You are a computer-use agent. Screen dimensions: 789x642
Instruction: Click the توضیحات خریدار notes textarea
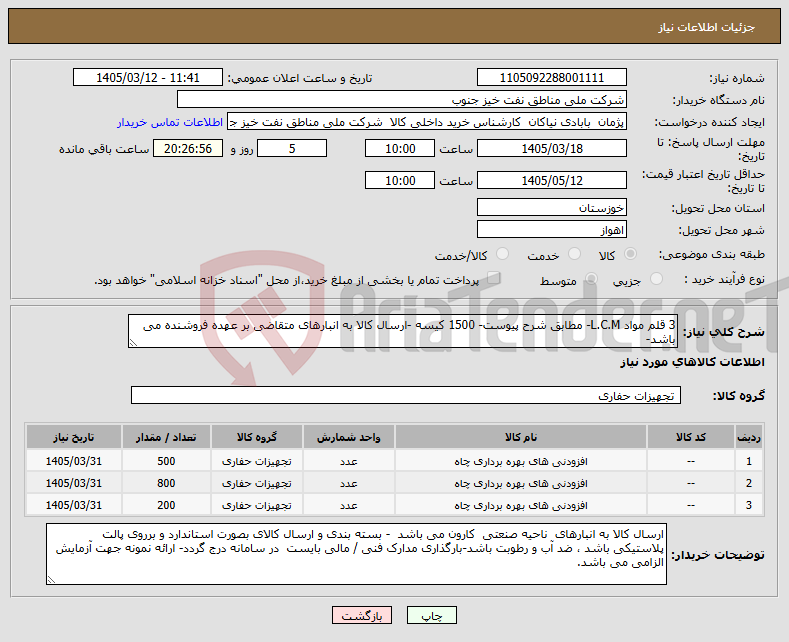(x=356, y=554)
